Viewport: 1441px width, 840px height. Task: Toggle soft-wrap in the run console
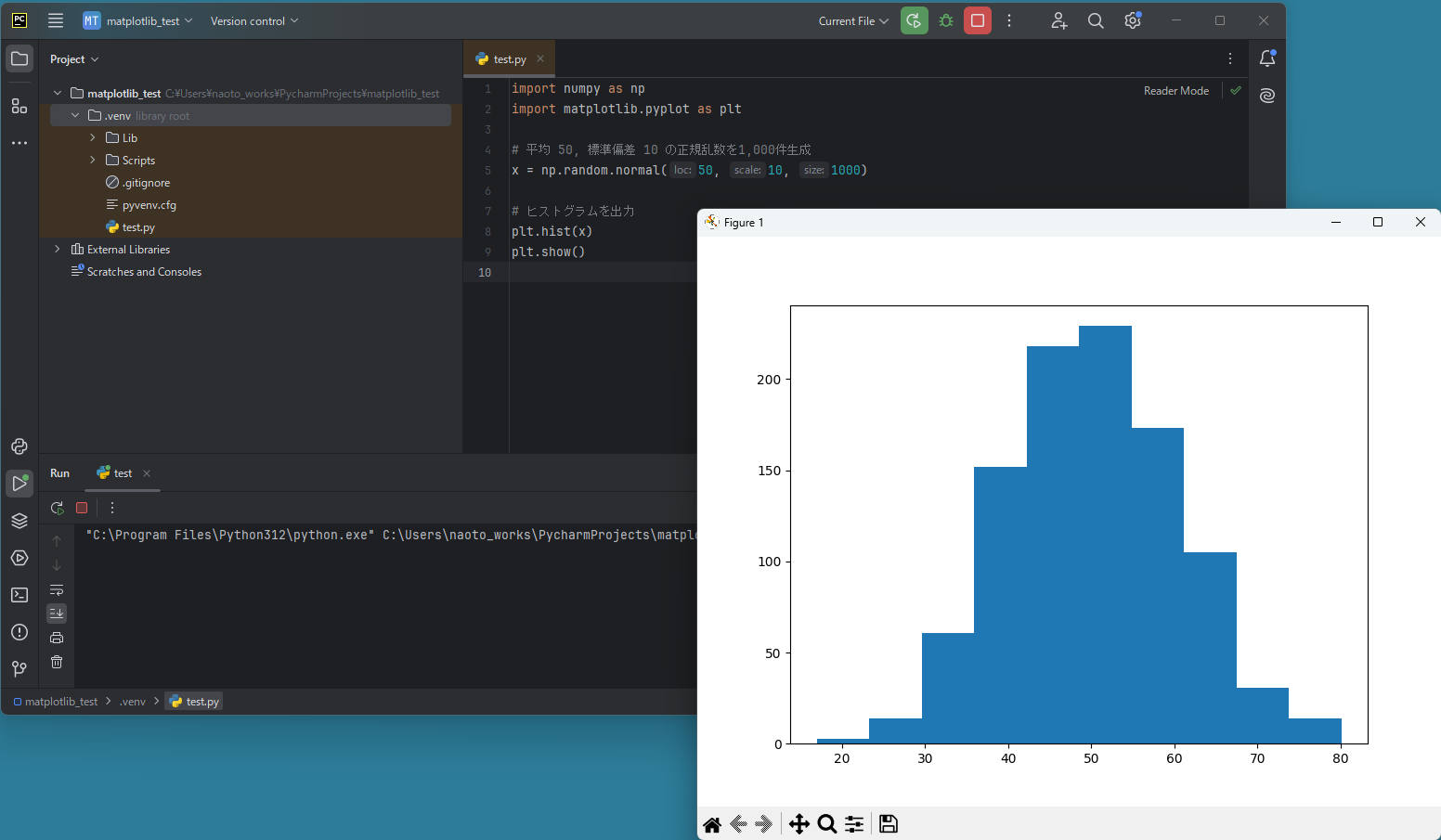[x=57, y=590]
